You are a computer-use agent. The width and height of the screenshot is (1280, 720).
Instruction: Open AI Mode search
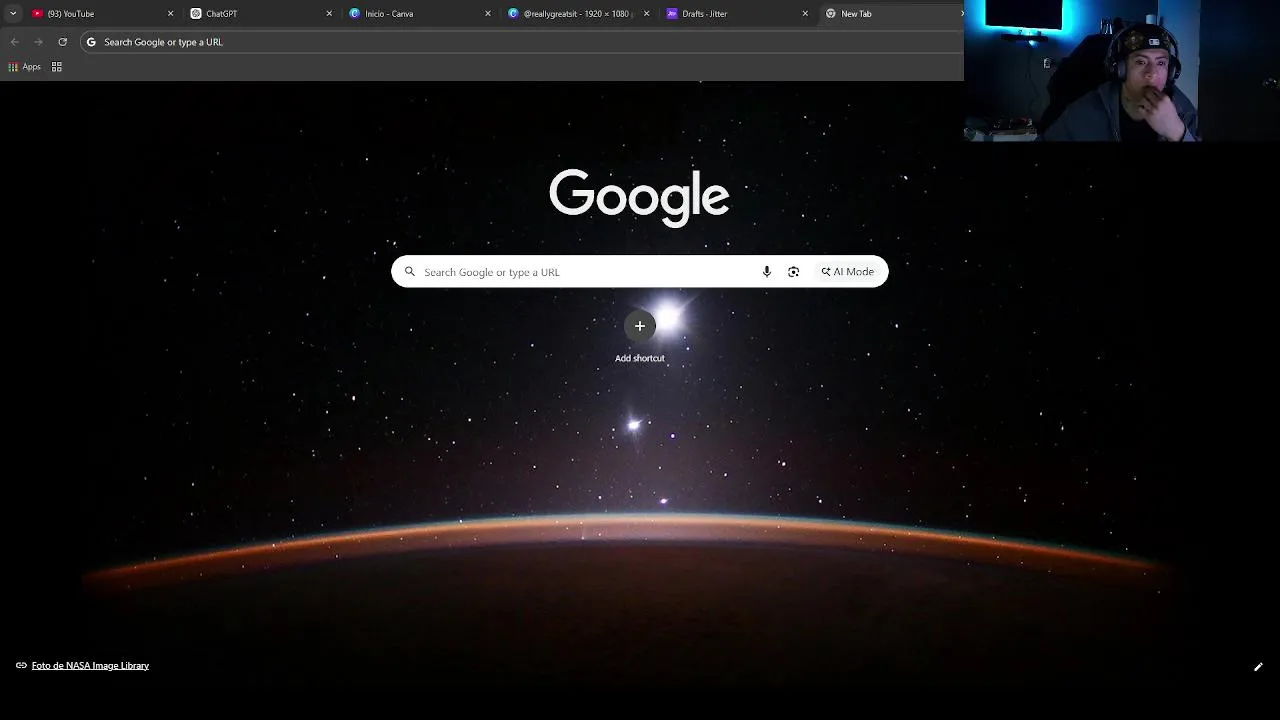(x=847, y=272)
